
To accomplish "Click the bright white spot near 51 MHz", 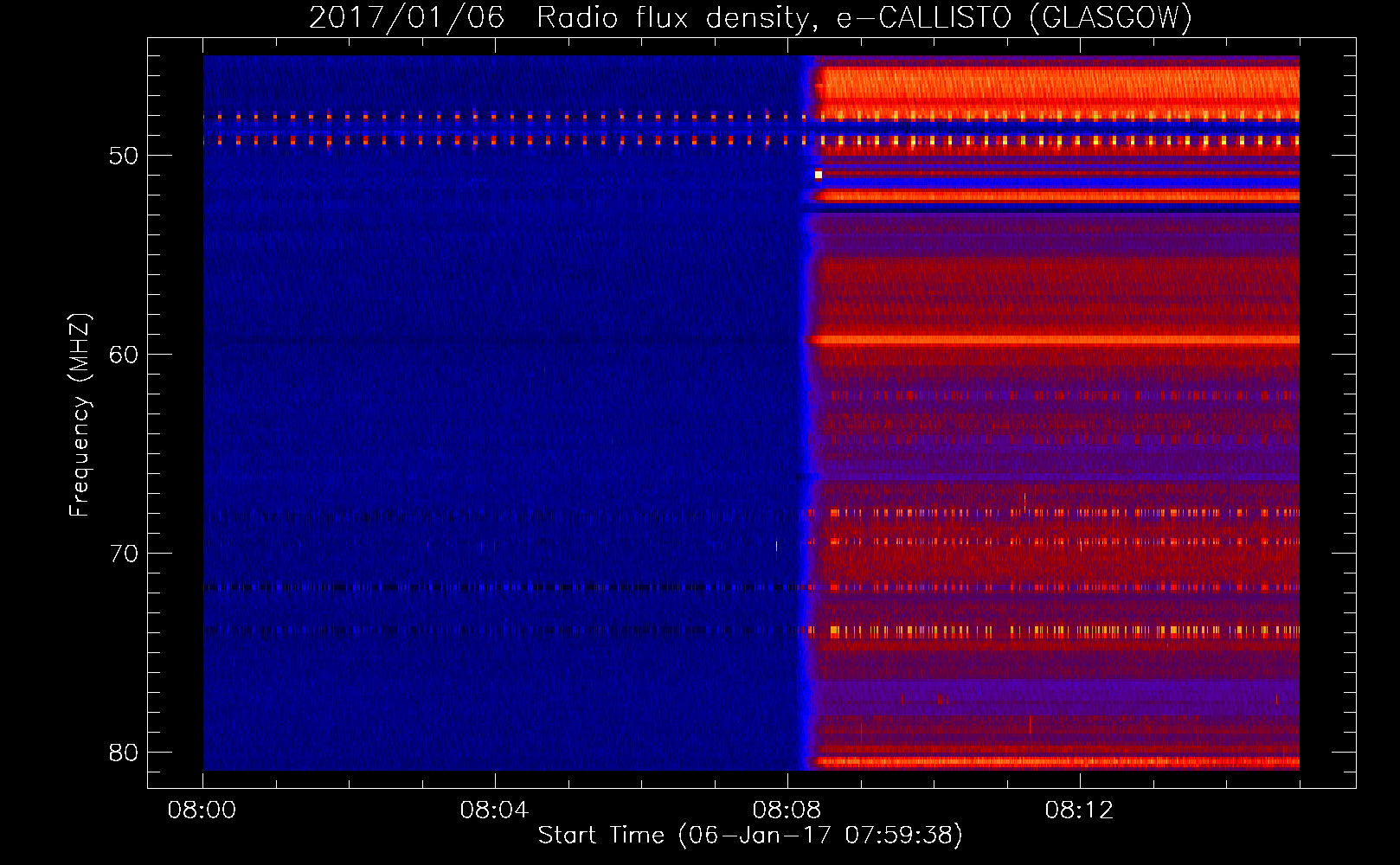I will (x=819, y=175).
